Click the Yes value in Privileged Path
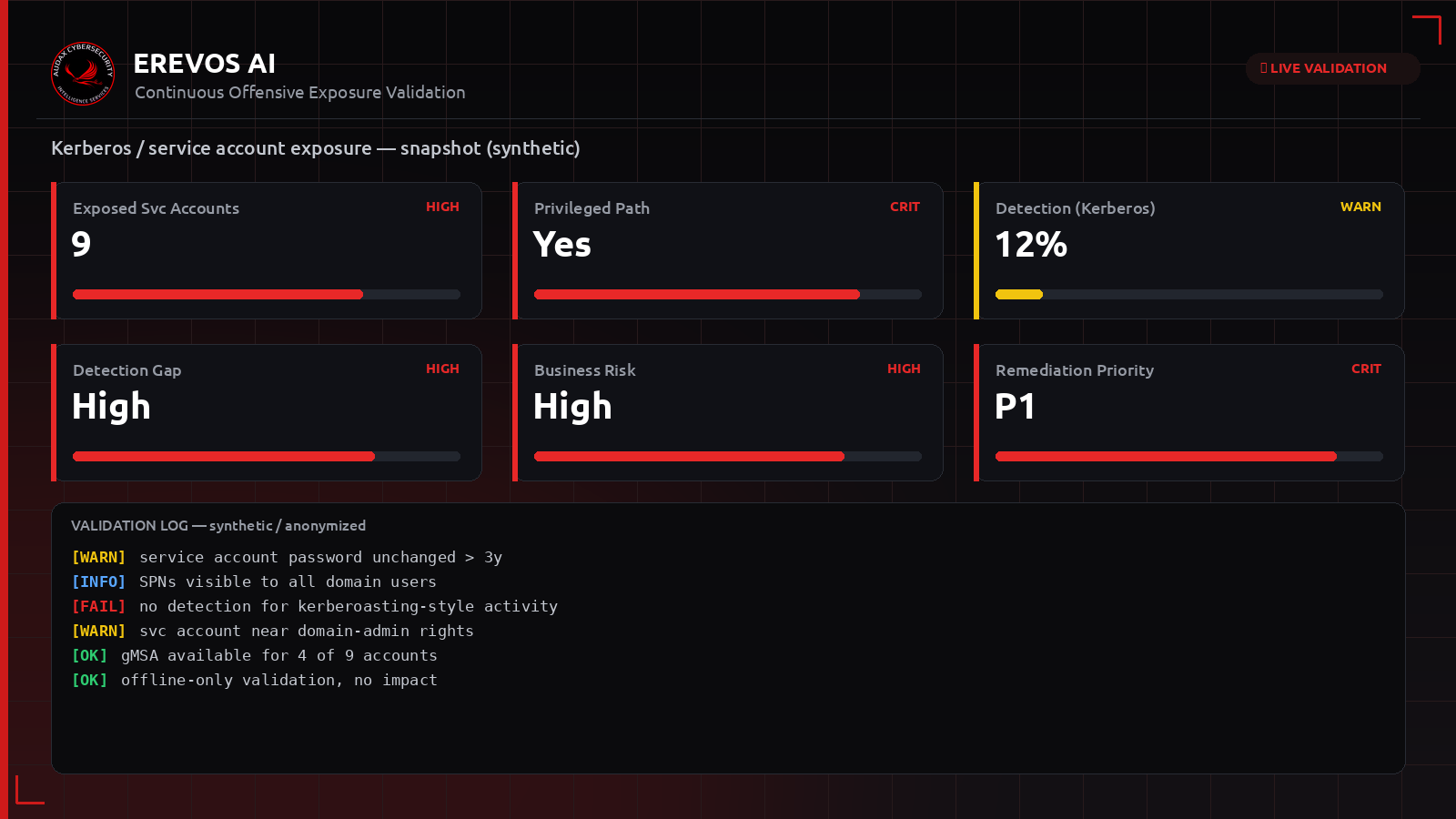1456x819 pixels. (x=562, y=244)
